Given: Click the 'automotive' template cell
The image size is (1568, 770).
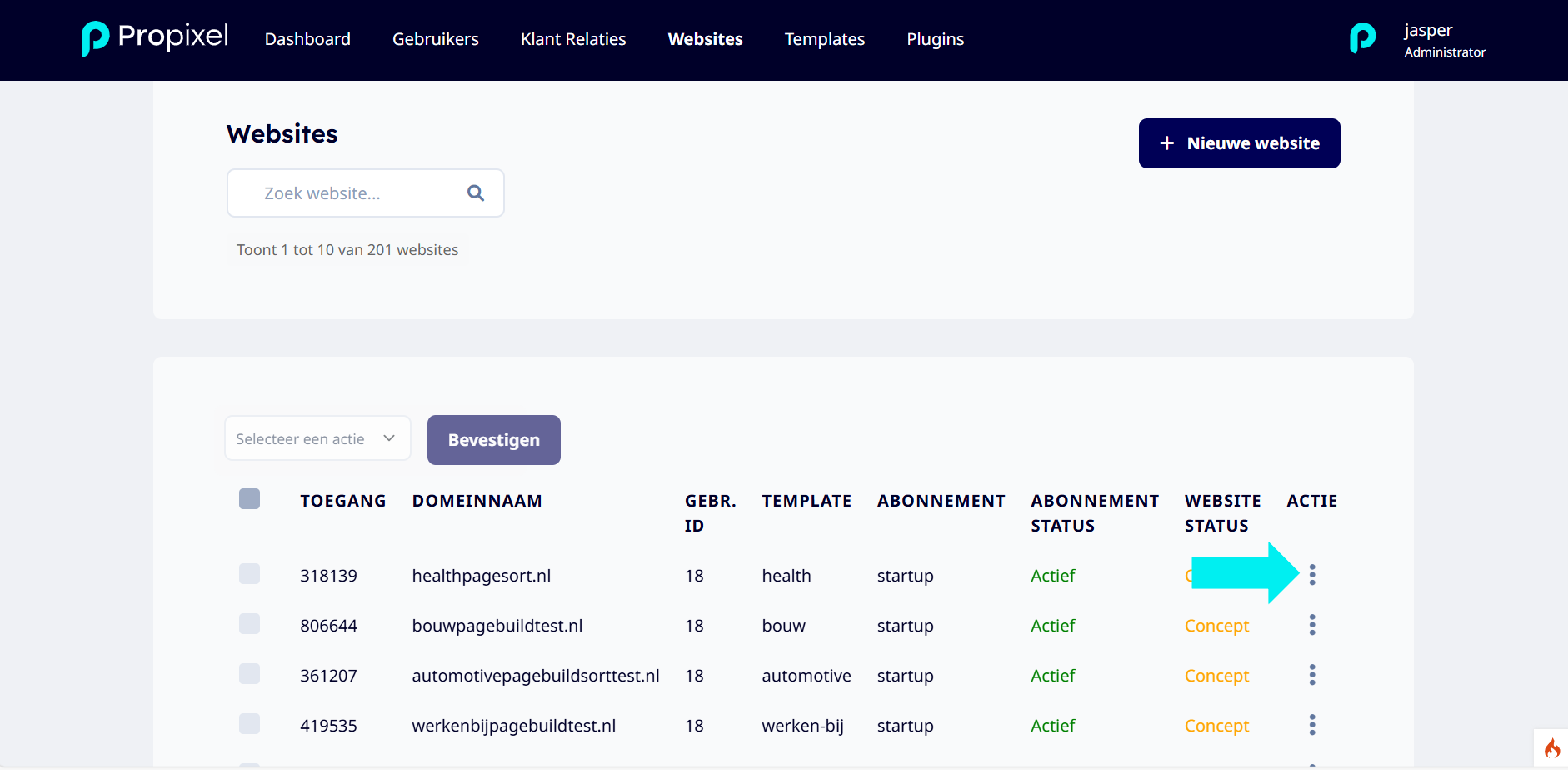Looking at the screenshot, I should point(806,676).
